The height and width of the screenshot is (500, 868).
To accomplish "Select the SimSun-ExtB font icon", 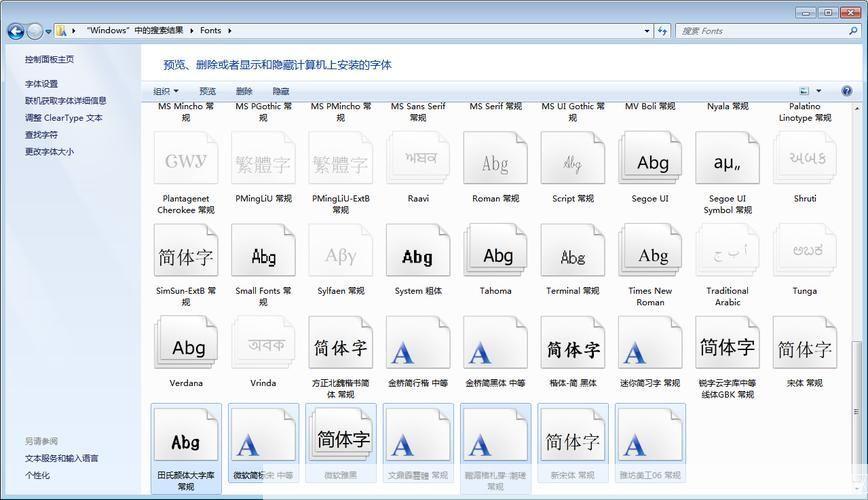I will point(186,250).
